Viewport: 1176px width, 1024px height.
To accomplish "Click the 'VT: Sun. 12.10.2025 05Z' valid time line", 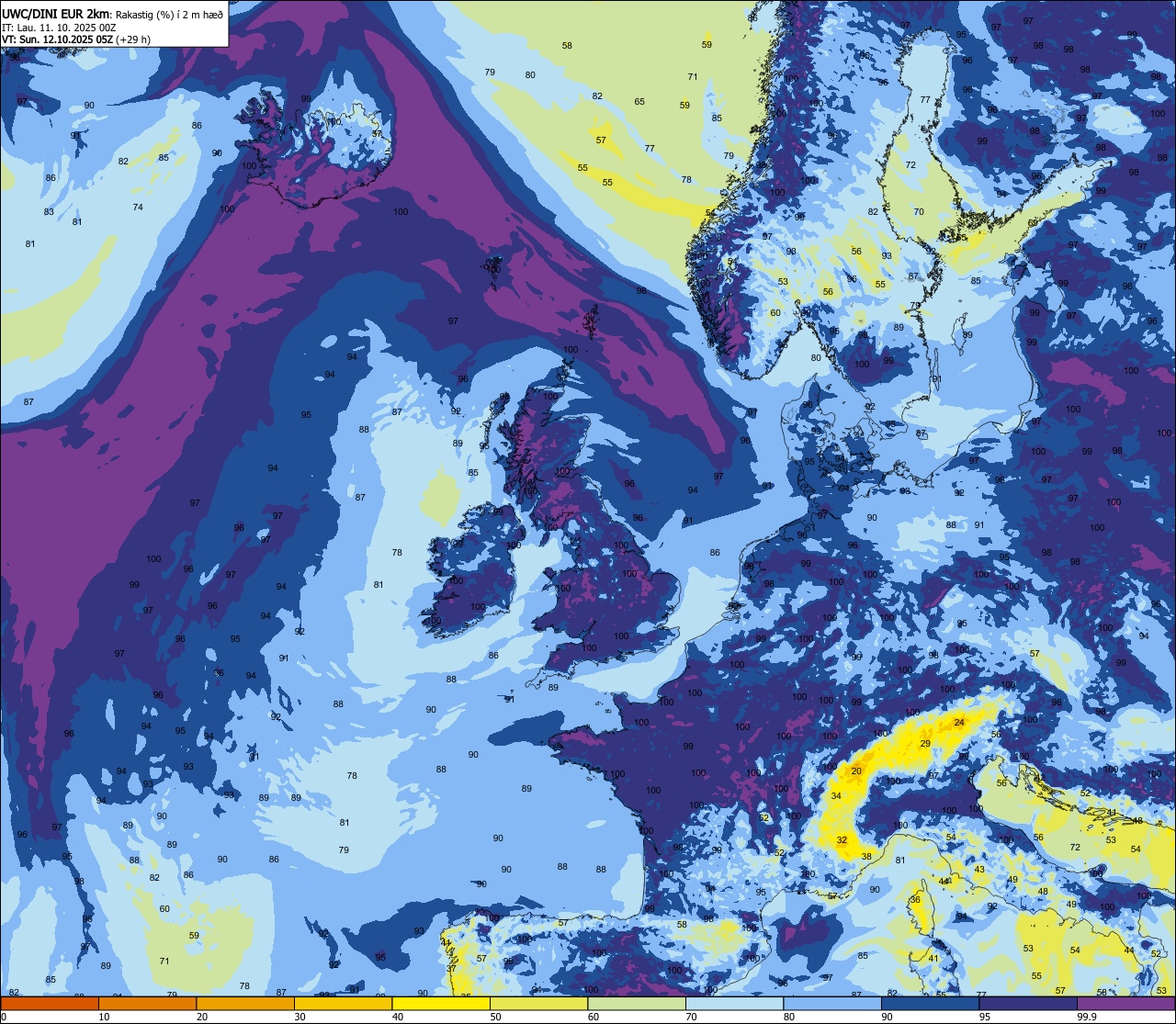I will 58,39.
